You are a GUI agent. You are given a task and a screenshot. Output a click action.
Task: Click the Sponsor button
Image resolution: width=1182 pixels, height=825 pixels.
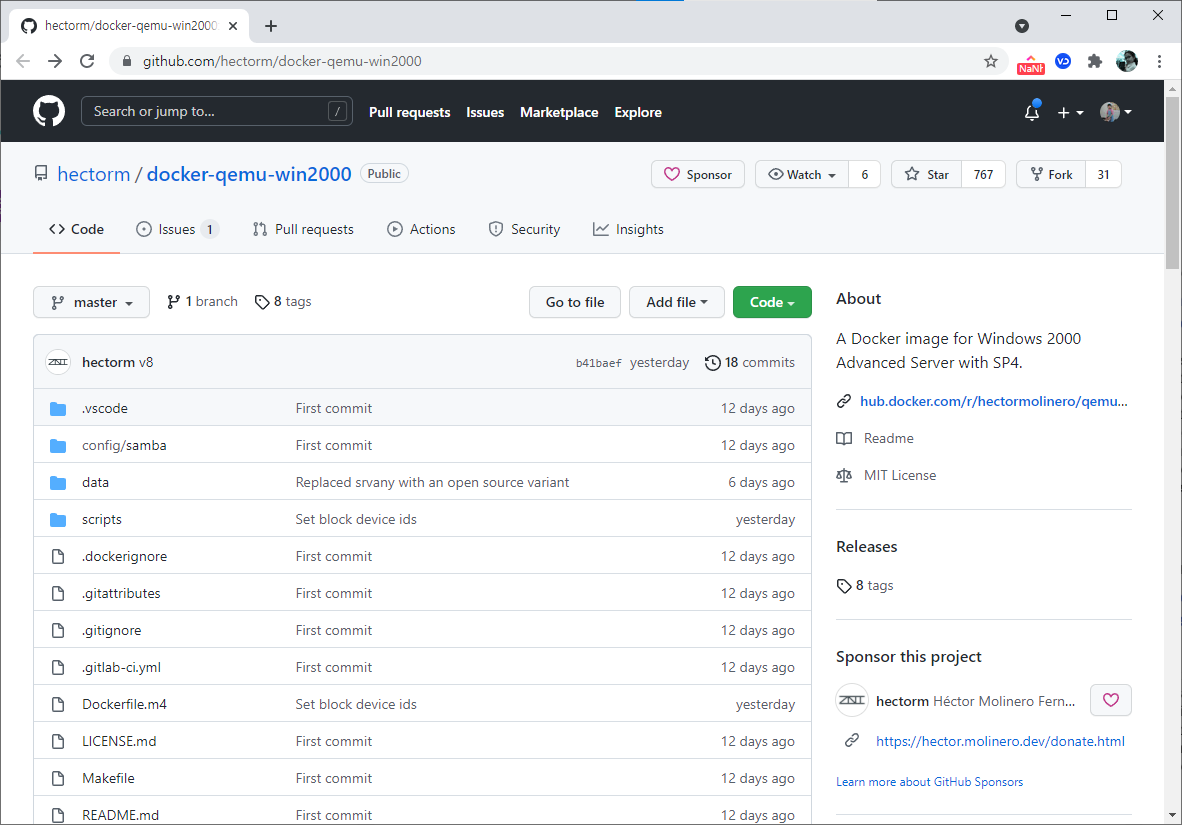(697, 174)
